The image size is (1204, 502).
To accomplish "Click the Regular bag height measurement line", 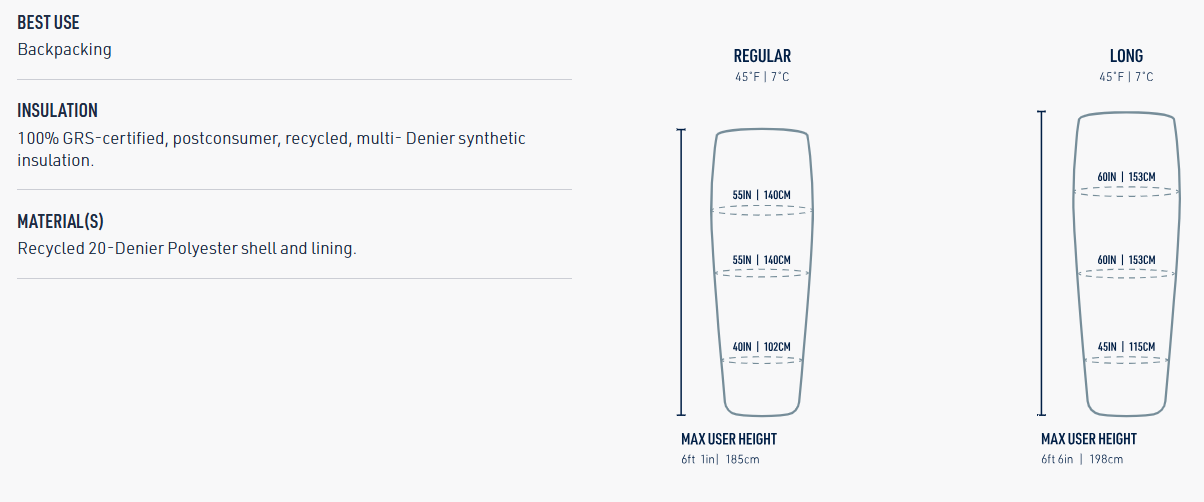I will 681,271.
